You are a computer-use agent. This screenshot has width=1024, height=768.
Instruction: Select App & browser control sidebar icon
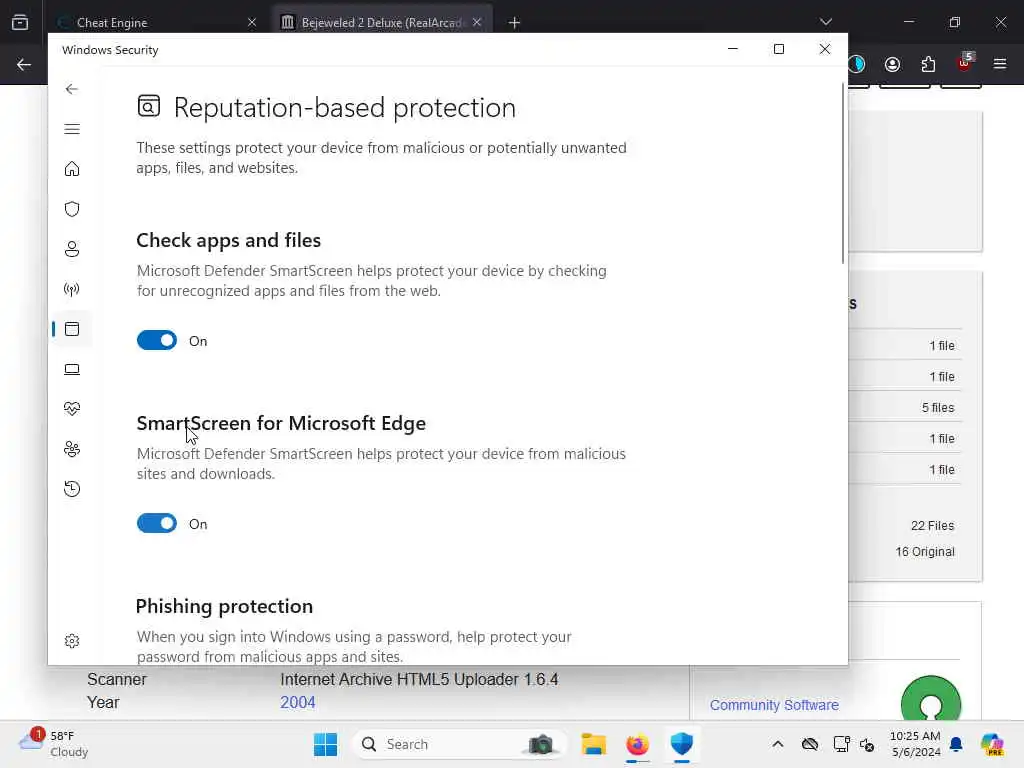[x=72, y=329]
